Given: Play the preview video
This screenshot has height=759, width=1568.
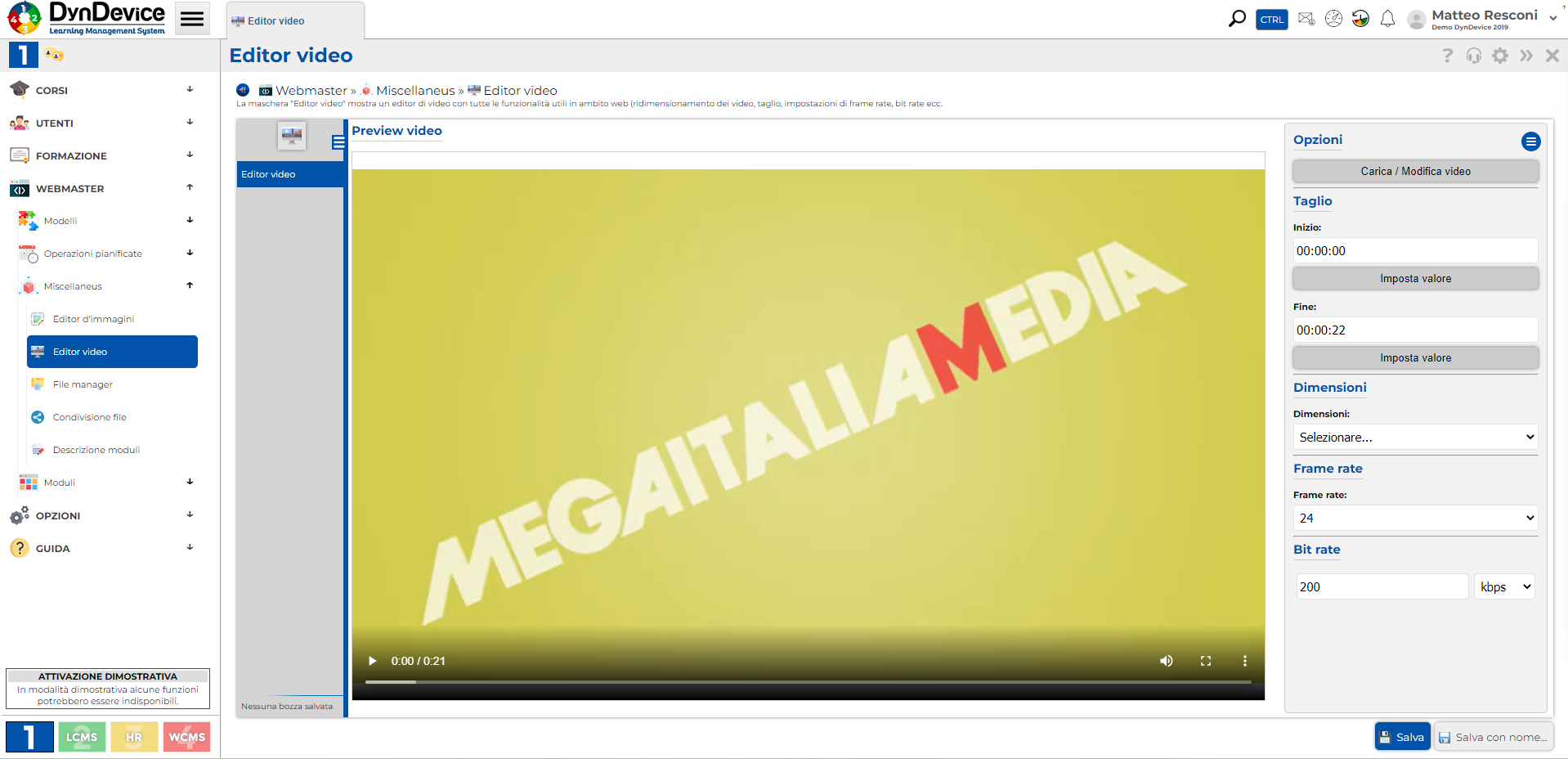Looking at the screenshot, I should pyautogui.click(x=372, y=661).
